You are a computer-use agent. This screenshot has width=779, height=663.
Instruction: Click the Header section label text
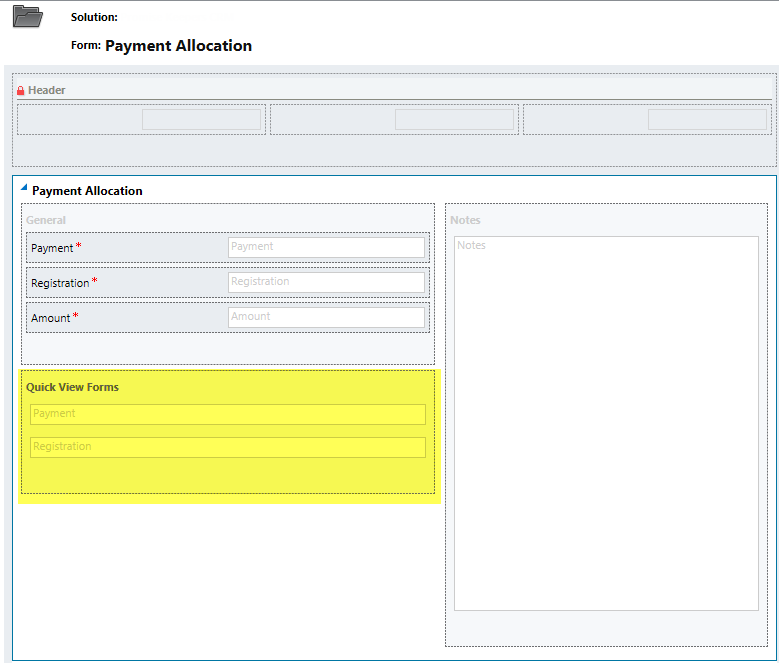pyautogui.click(x=46, y=90)
